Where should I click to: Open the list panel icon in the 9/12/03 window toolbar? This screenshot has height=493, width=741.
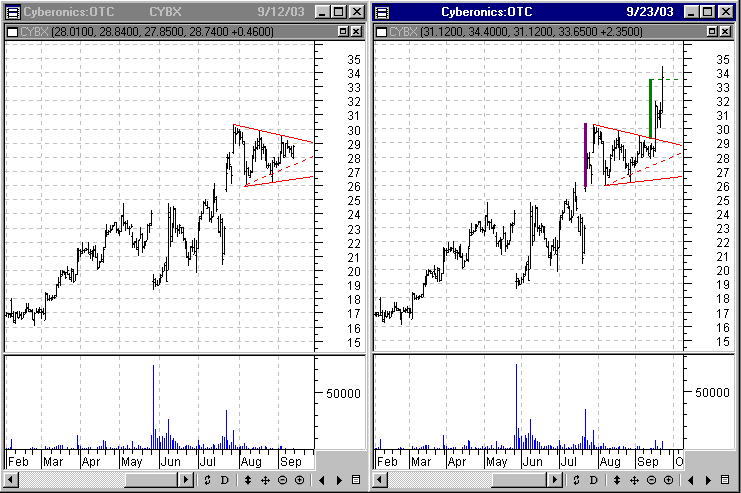356,480
